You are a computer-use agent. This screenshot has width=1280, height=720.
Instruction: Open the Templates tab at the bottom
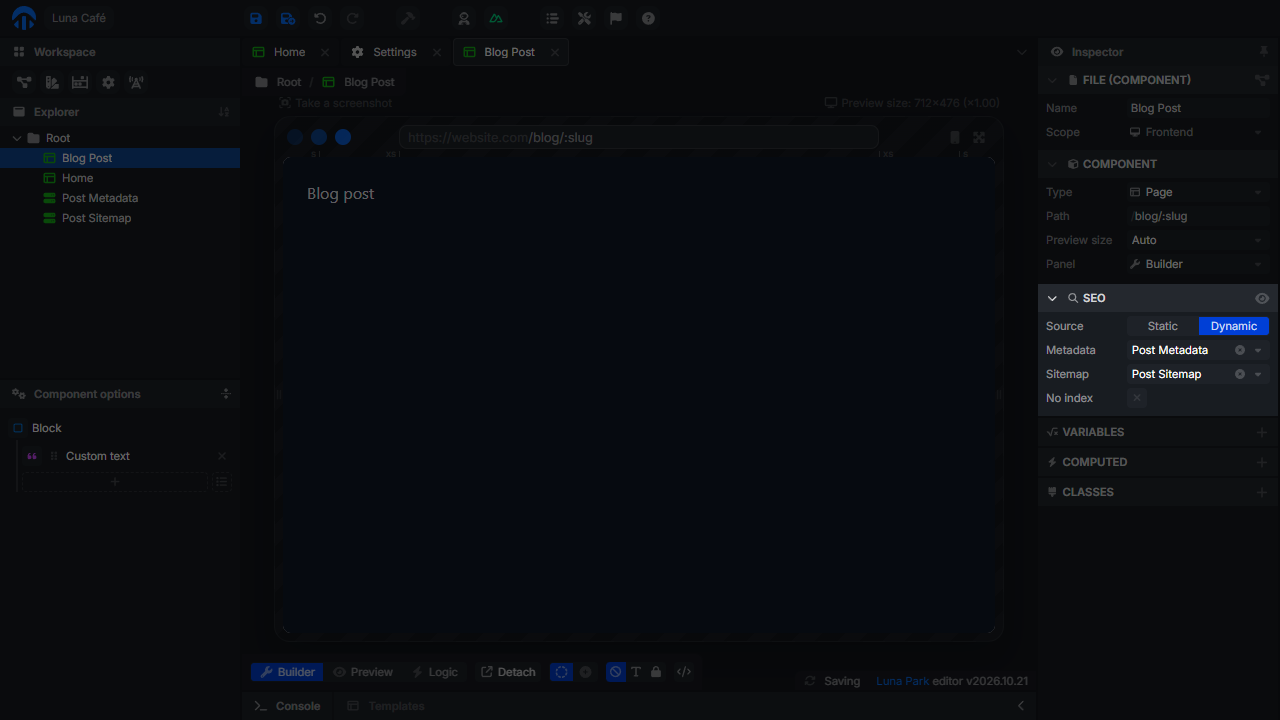click(x=386, y=706)
